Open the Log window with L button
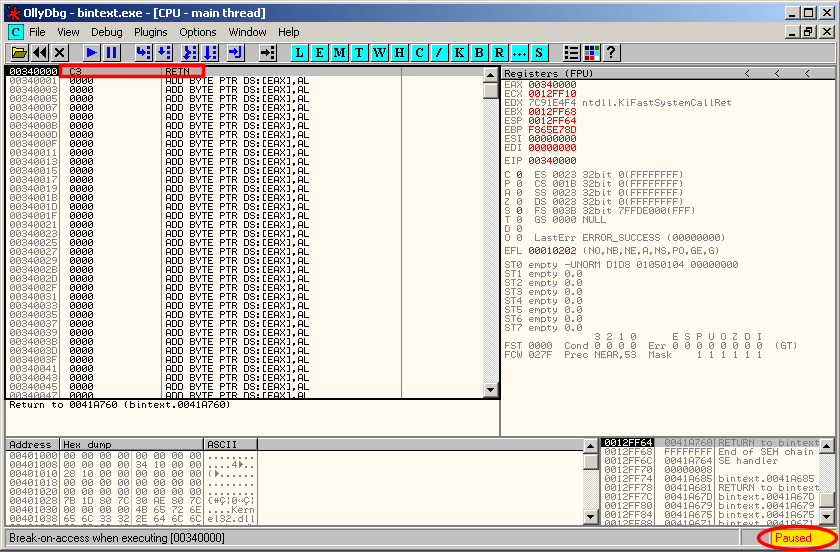The height and width of the screenshot is (552, 840). (300, 52)
